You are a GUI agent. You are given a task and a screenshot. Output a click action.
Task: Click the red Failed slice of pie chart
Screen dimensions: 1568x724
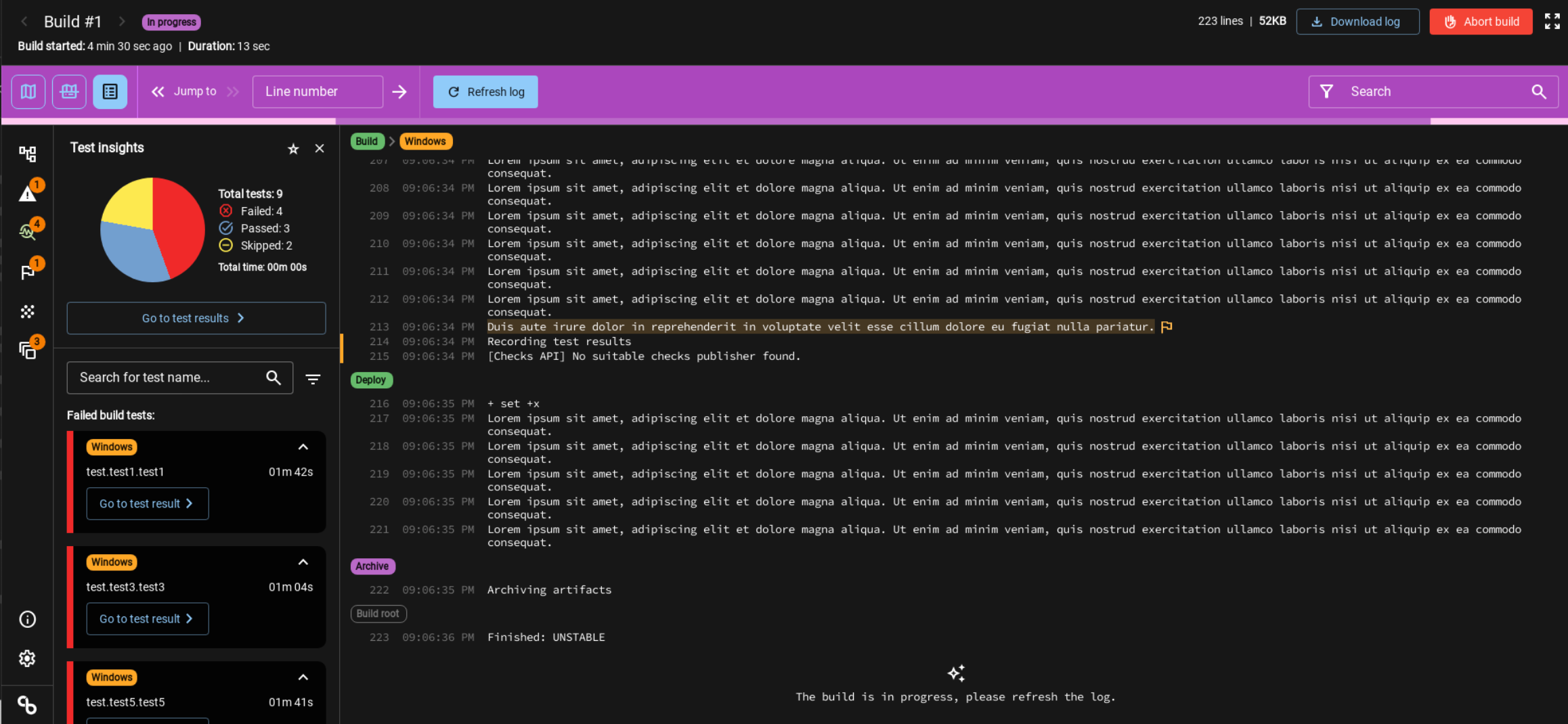180,223
